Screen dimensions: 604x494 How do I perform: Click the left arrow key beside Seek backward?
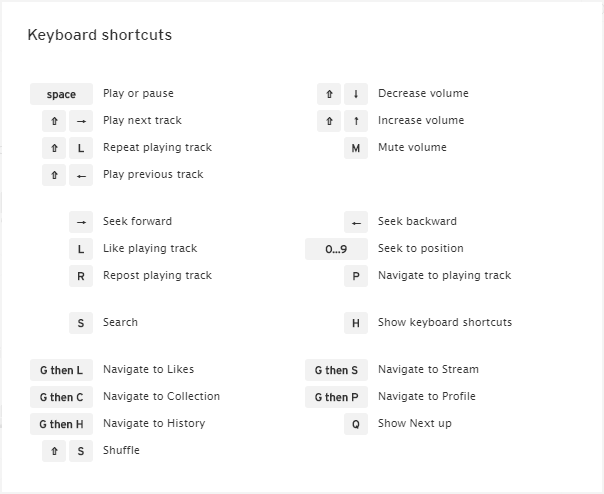tap(356, 222)
